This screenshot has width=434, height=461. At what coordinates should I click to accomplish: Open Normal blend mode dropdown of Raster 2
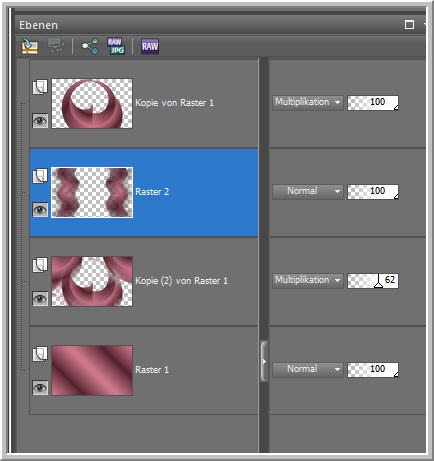(307, 192)
